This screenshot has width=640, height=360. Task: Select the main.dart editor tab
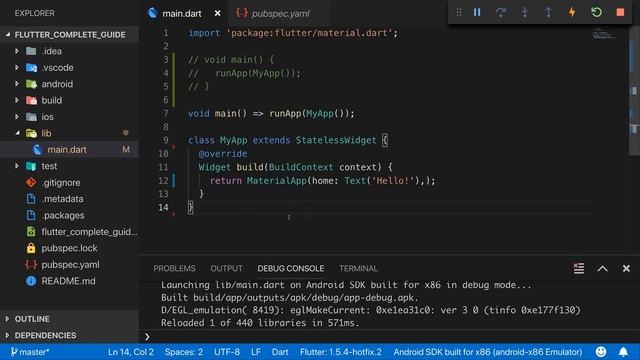click(182, 13)
